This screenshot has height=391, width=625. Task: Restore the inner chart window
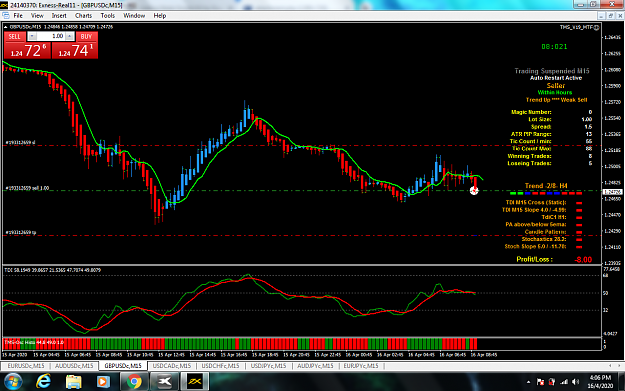610,16
